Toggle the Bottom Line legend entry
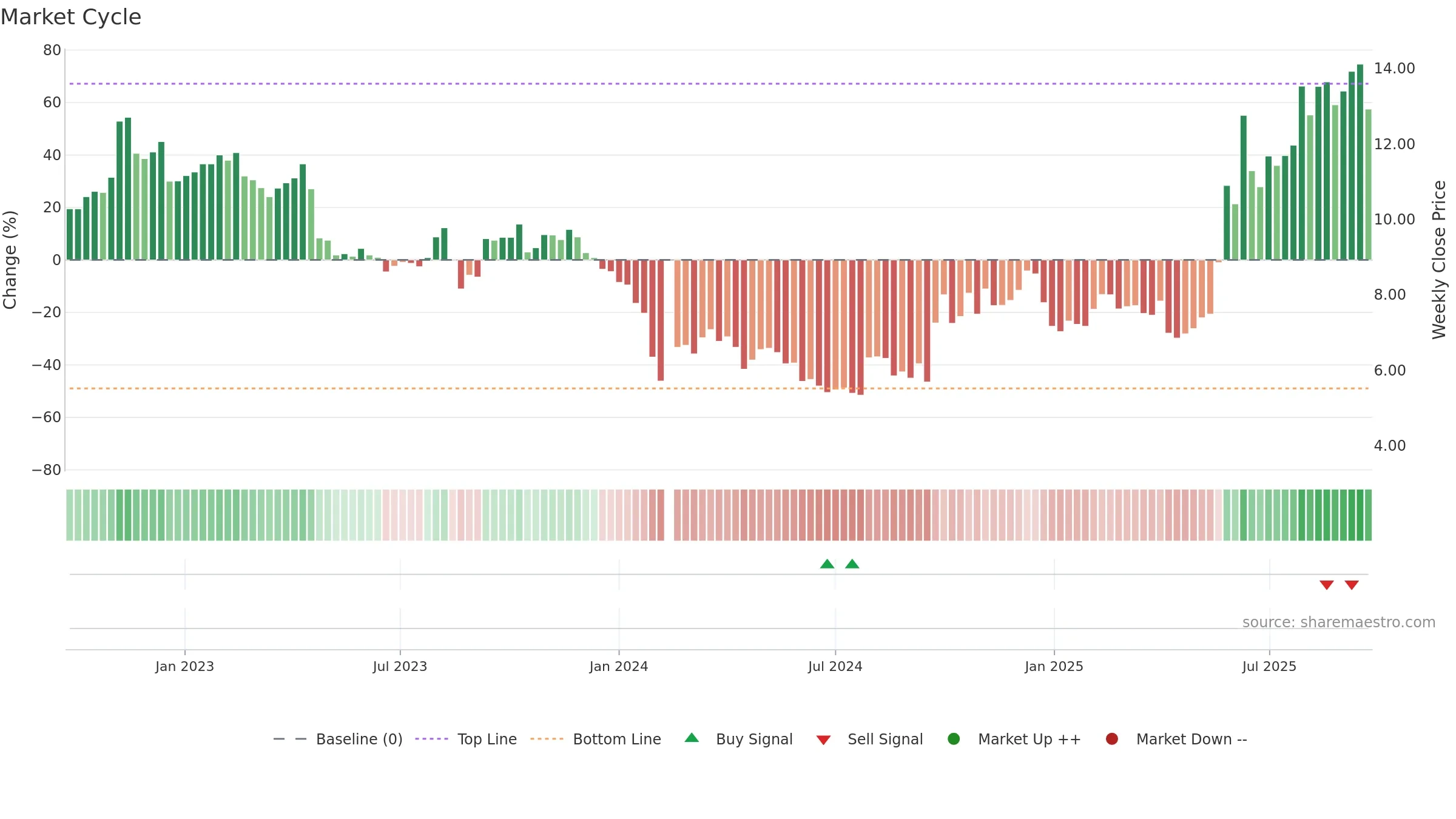1456x819 pixels. pos(596,739)
